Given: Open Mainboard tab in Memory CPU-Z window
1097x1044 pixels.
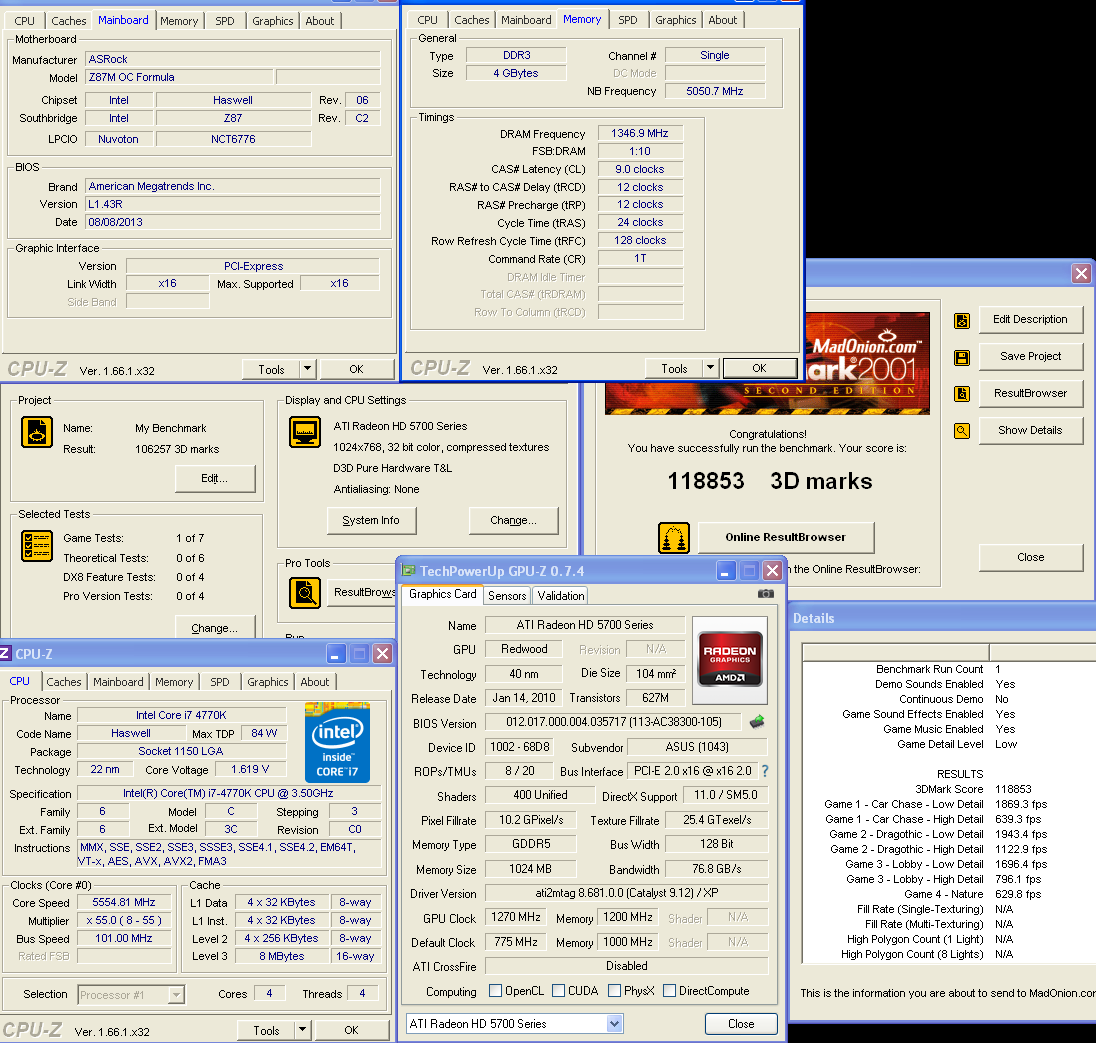Looking at the screenshot, I should 526,20.
